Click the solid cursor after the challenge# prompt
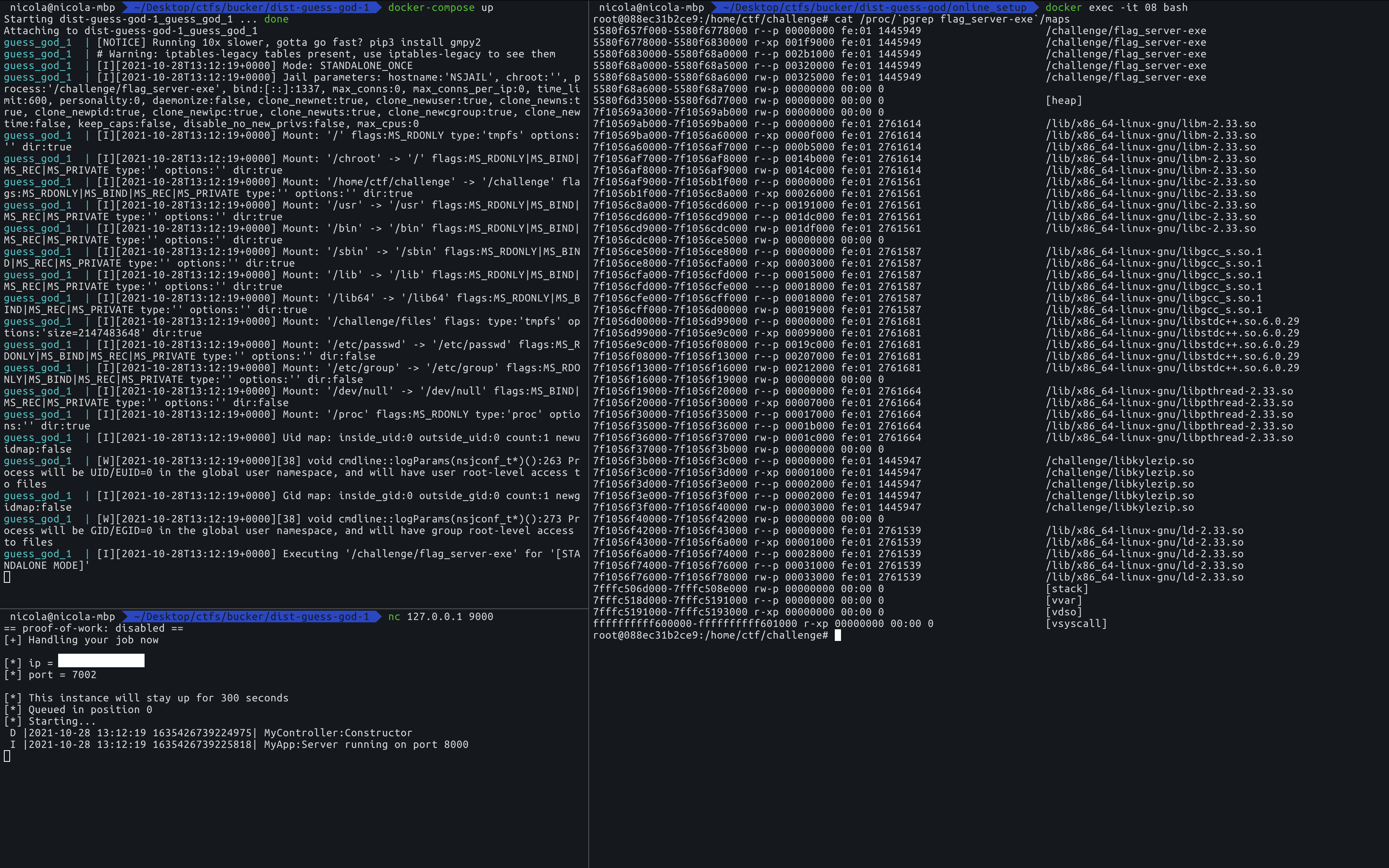The image size is (1389, 868). 838,635
